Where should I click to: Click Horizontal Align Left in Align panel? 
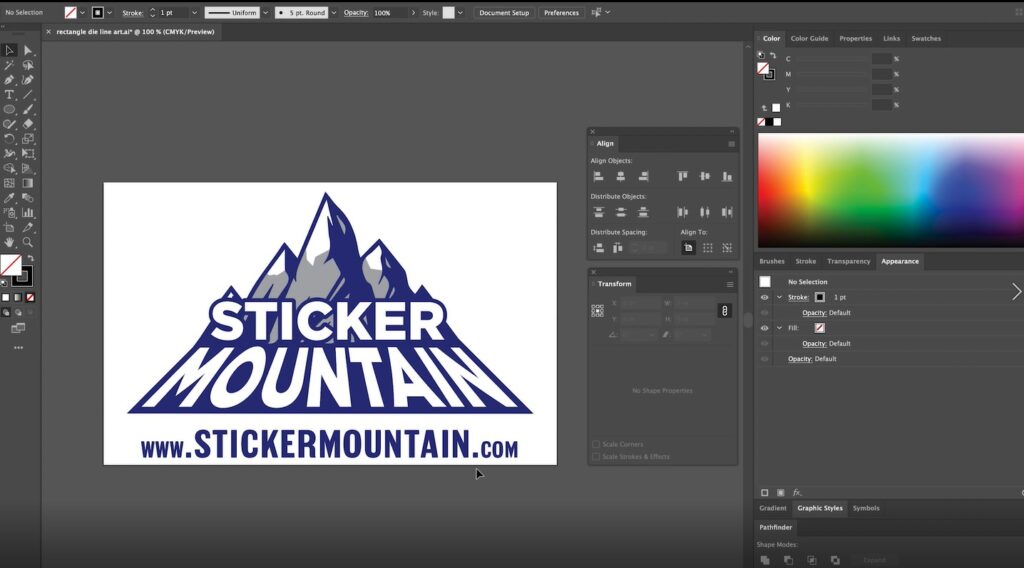[x=598, y=176]
